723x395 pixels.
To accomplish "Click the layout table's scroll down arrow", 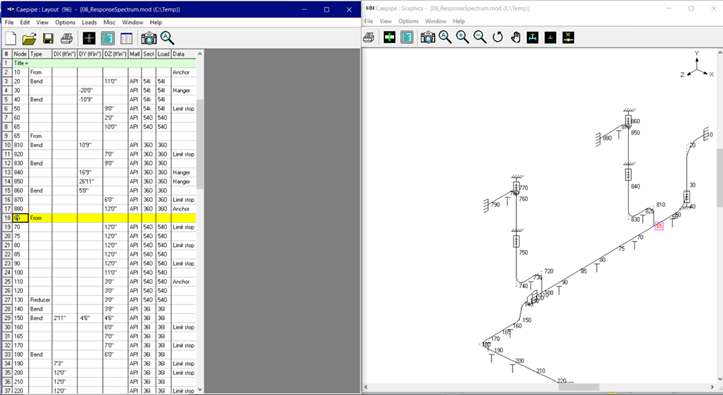I will [x=200, y=389].
